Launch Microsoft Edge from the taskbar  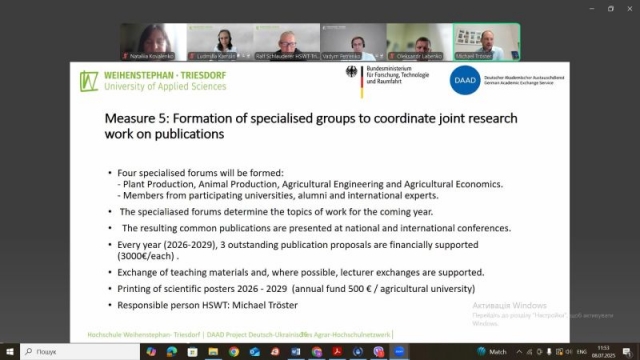click(172, 351)
